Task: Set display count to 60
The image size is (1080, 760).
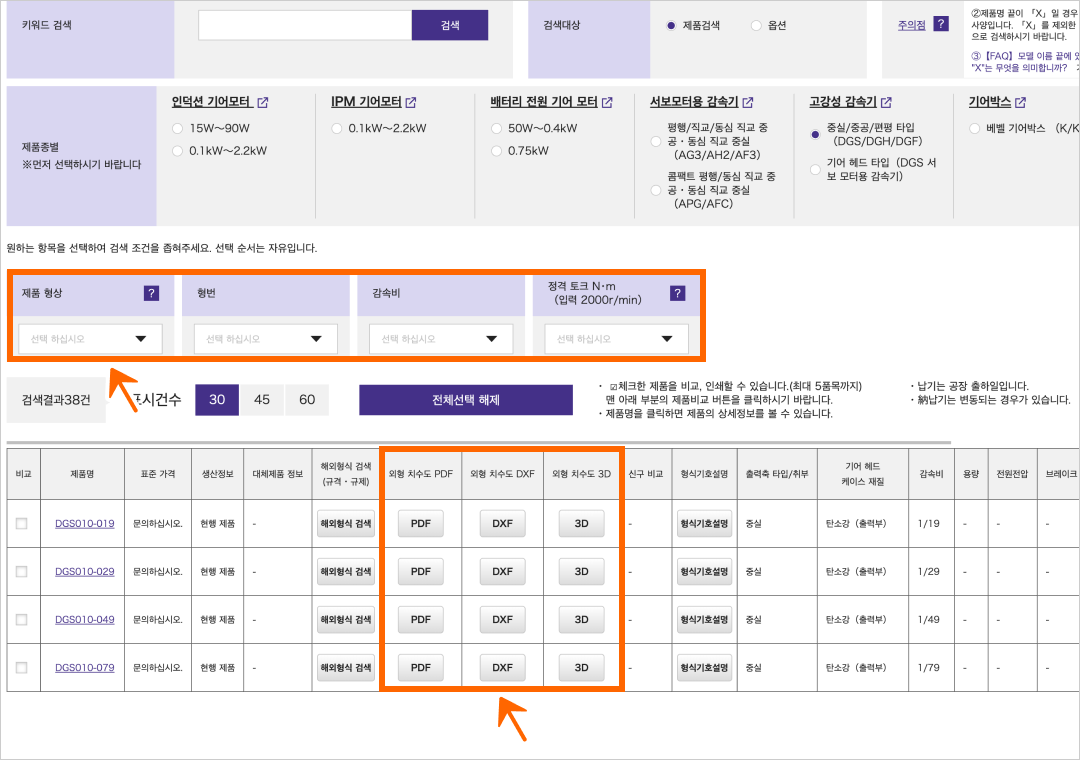Action: [x=307, y=400]
